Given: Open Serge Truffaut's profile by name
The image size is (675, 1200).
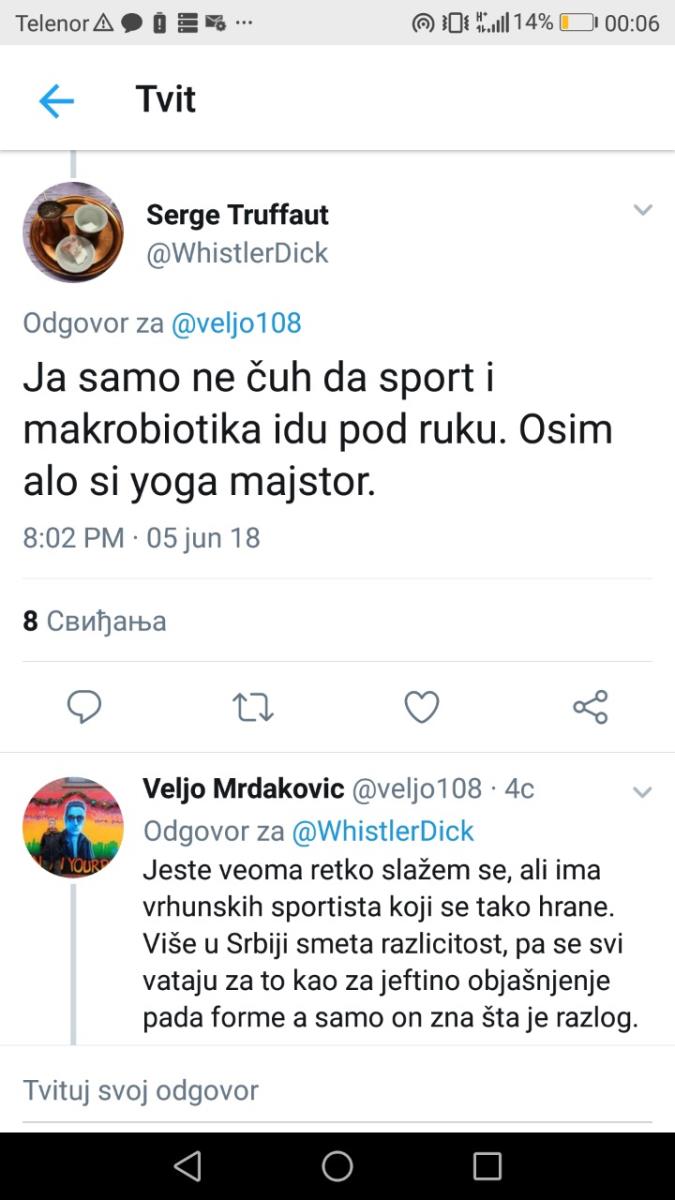Looking at the screenshot, I should (x=237, y=214).
